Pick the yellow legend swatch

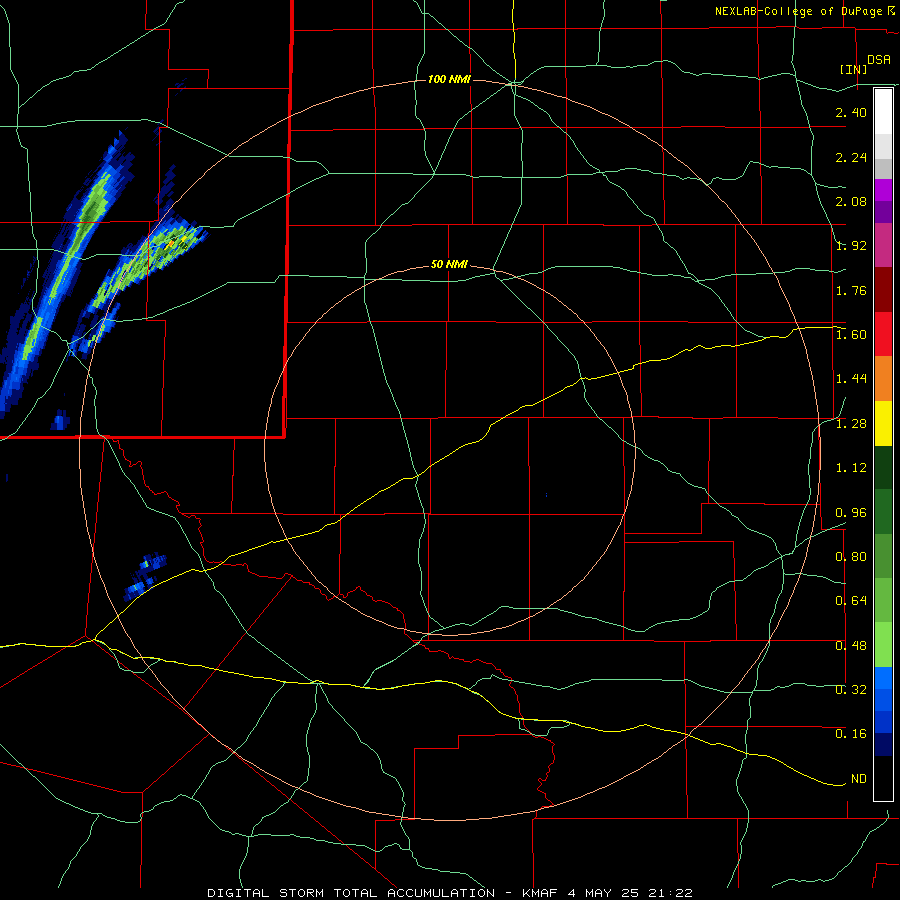pos(883,423)
